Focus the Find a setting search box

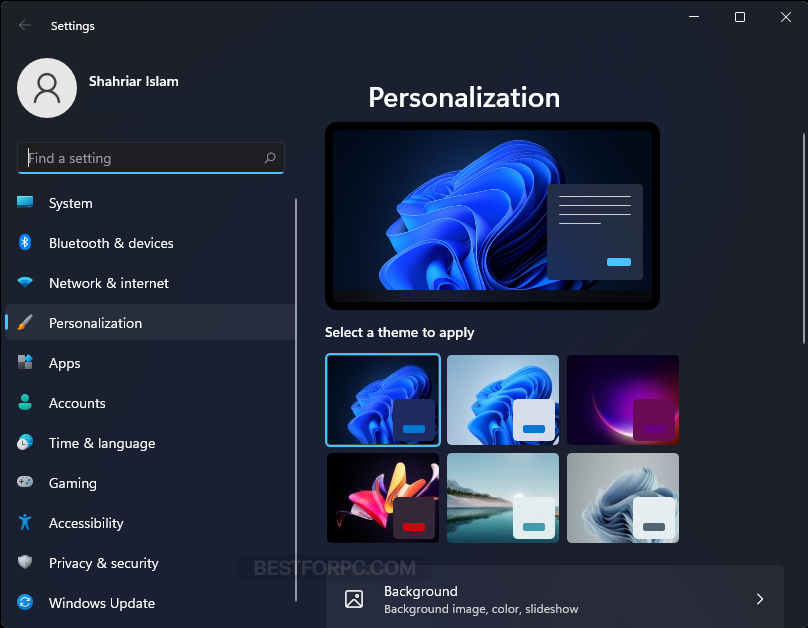pyautogui.click(x=150, y=158)
